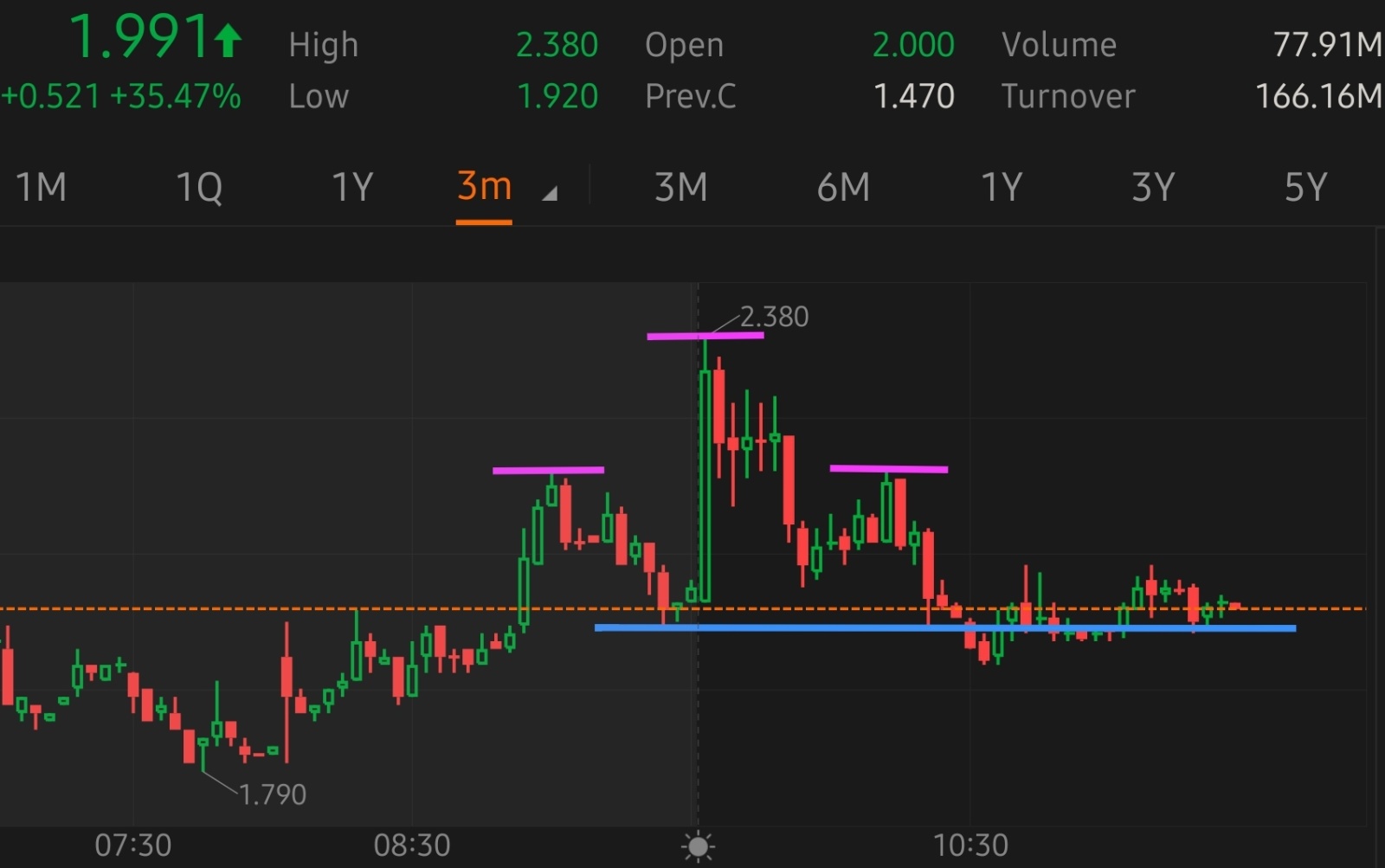This screenshot has height=868, width=1385.
Task: Select the 1Q candle interval tab
Action: (199, 187)
